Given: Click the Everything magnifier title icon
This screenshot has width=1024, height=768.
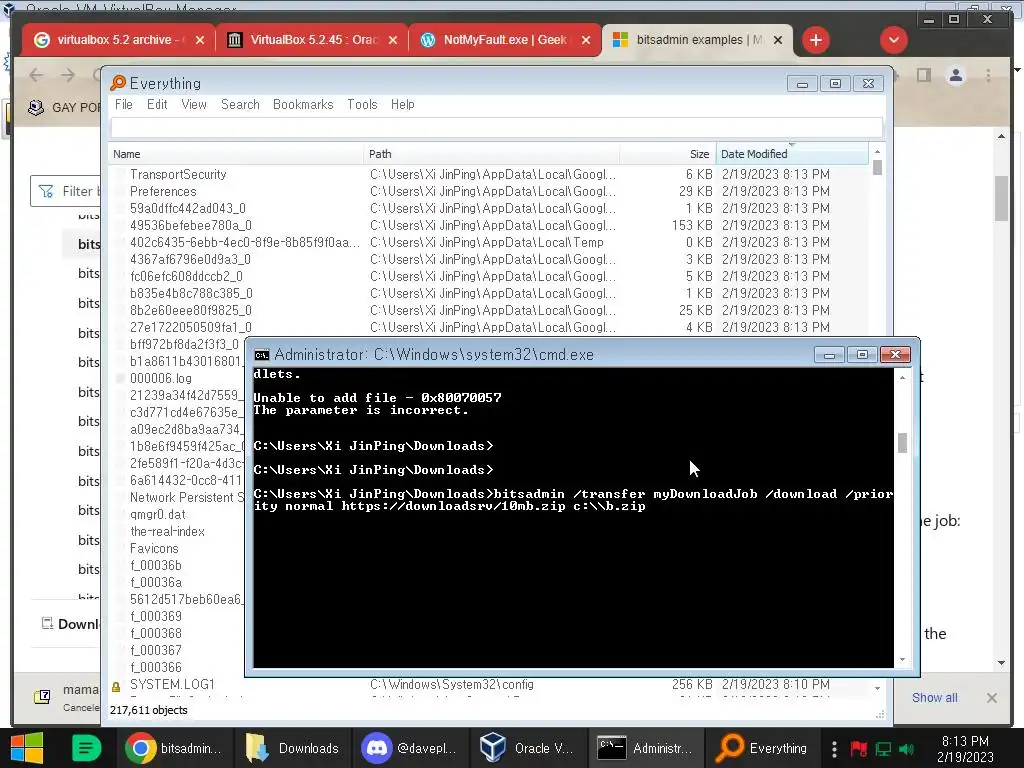Looking at the screenshot, I should [x=118, y=83].
